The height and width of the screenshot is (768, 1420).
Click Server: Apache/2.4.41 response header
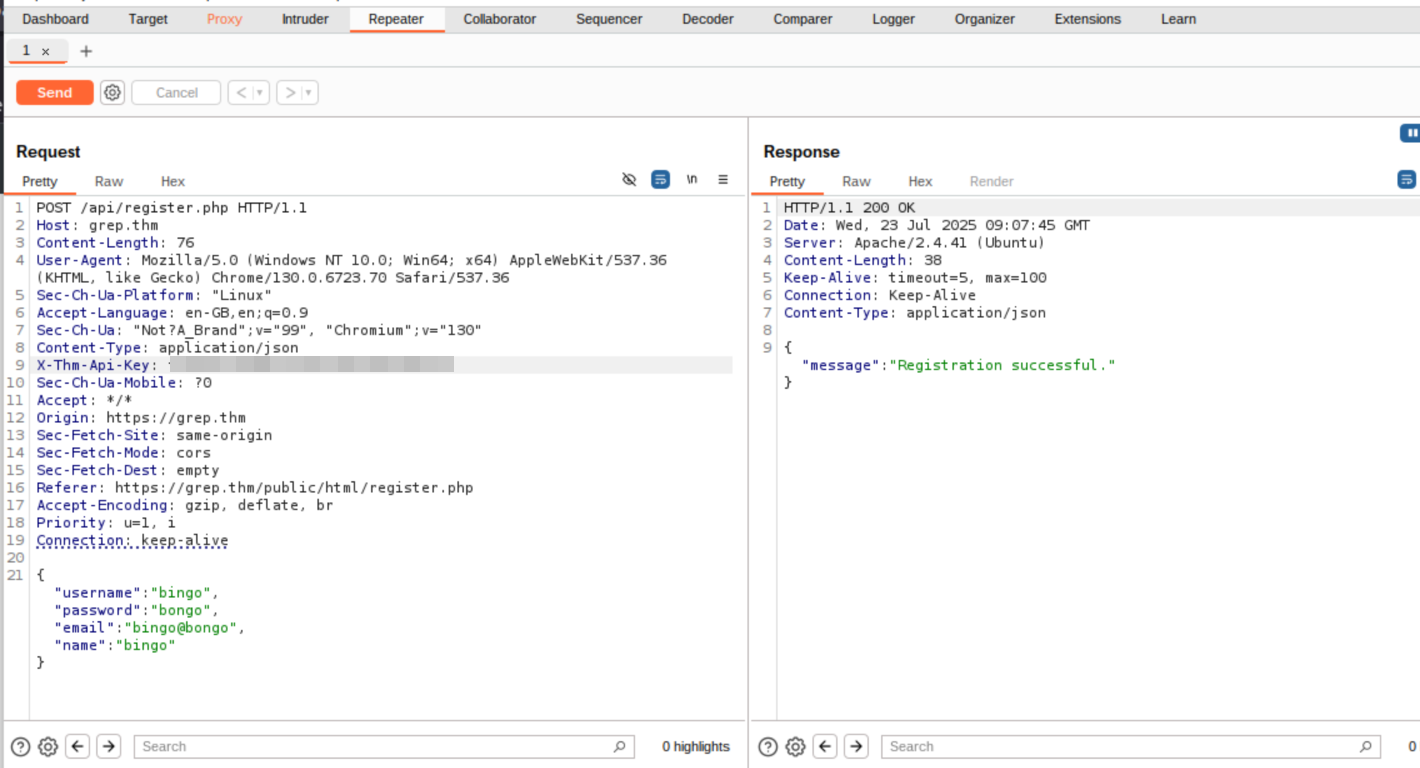914,243
